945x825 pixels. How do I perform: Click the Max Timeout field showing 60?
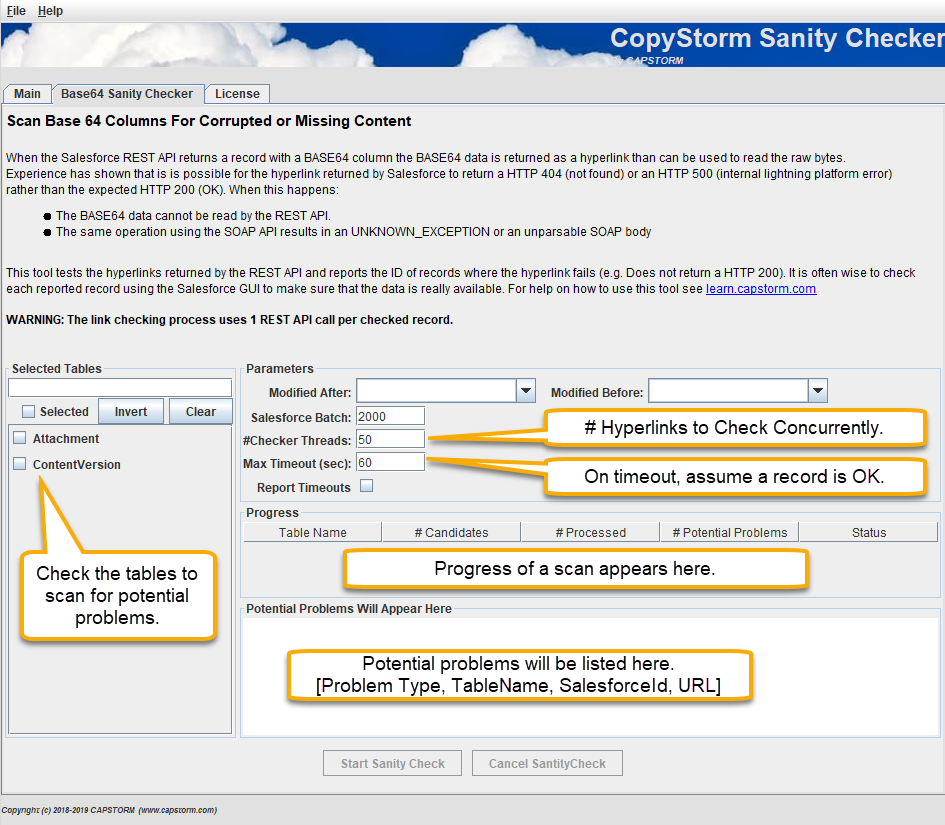(x=391, y=462)
